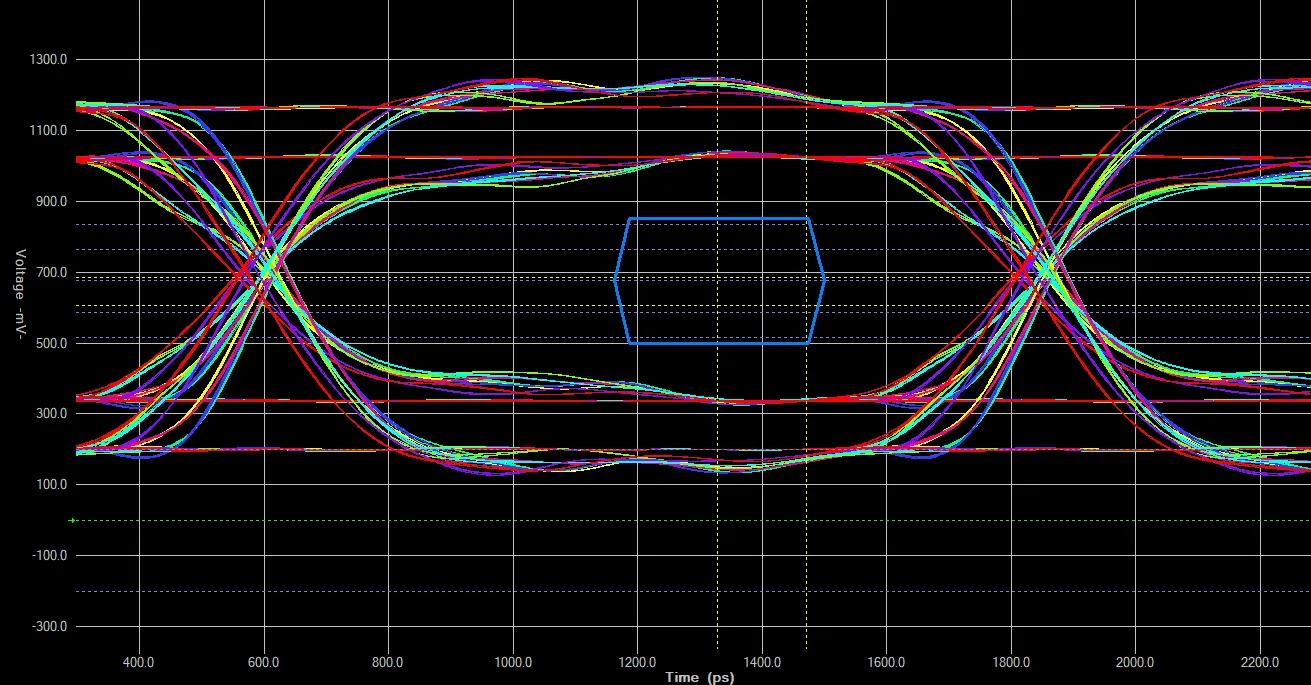Image resolution: width=1311 pixels, height=685 pixels.
Task: Click inside the blue hexagonal eye mask
Action: (719, 281)
